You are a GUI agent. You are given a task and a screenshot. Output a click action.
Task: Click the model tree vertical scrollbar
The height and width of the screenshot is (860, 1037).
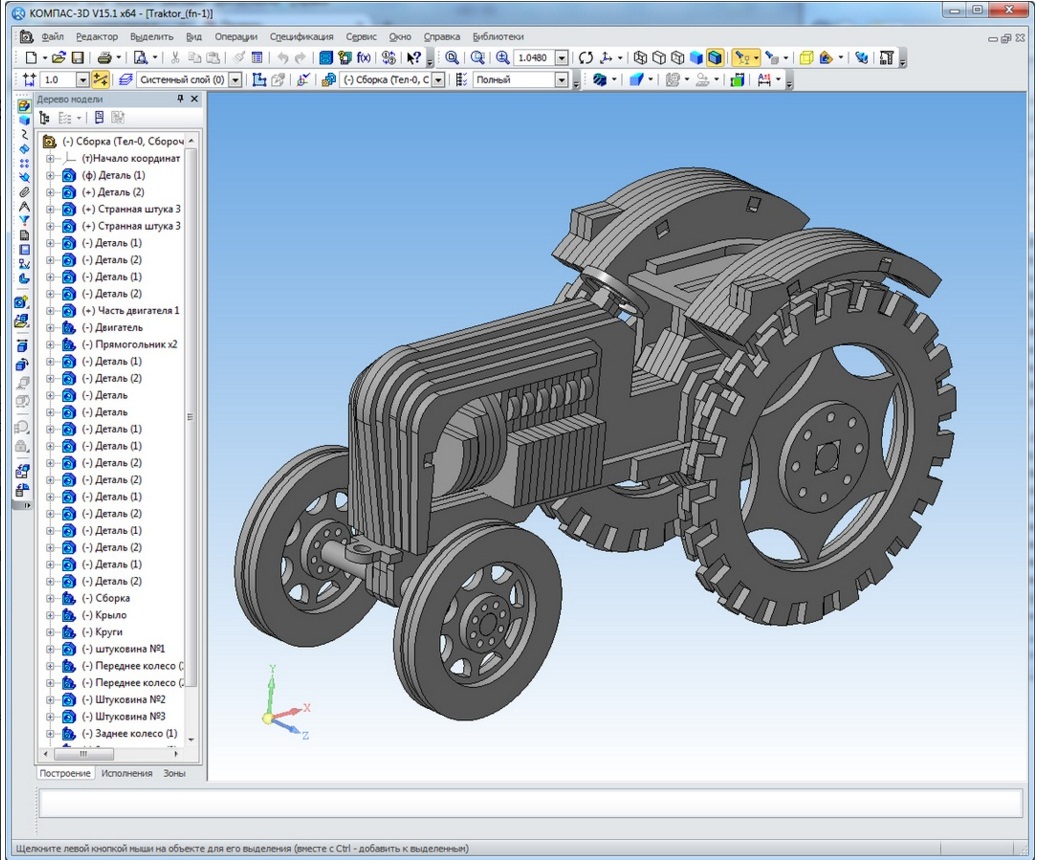[191, 417]
